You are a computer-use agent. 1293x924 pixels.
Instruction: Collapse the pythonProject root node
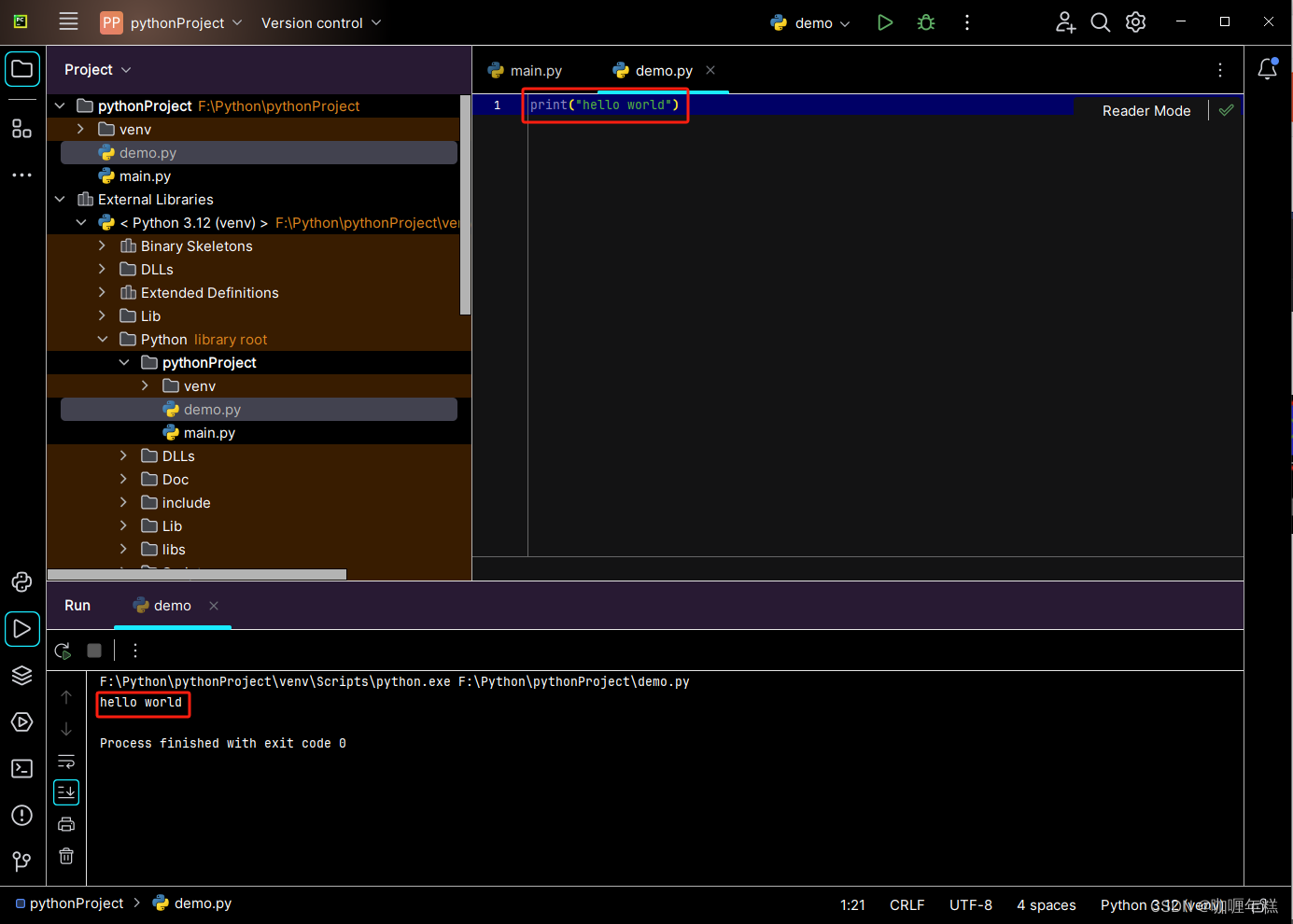[x=60, y=105]
